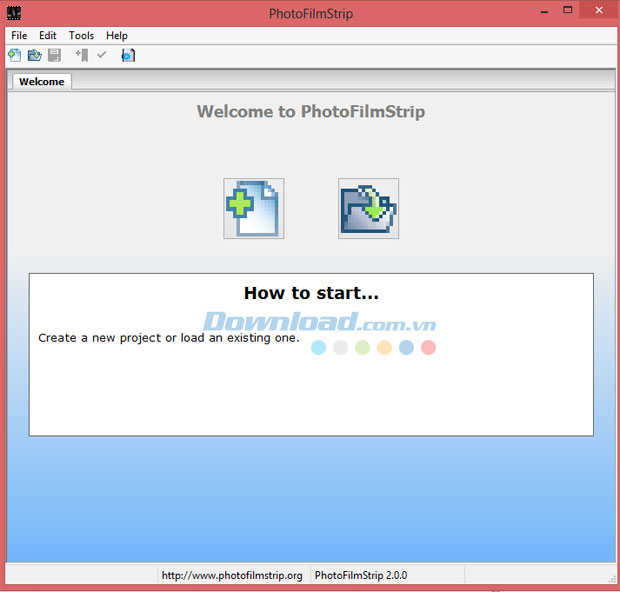This screenshot has height=592, width=620.
Task: Click the Render filmstrip toolbar icon
Action: click(x=128, y=55)
